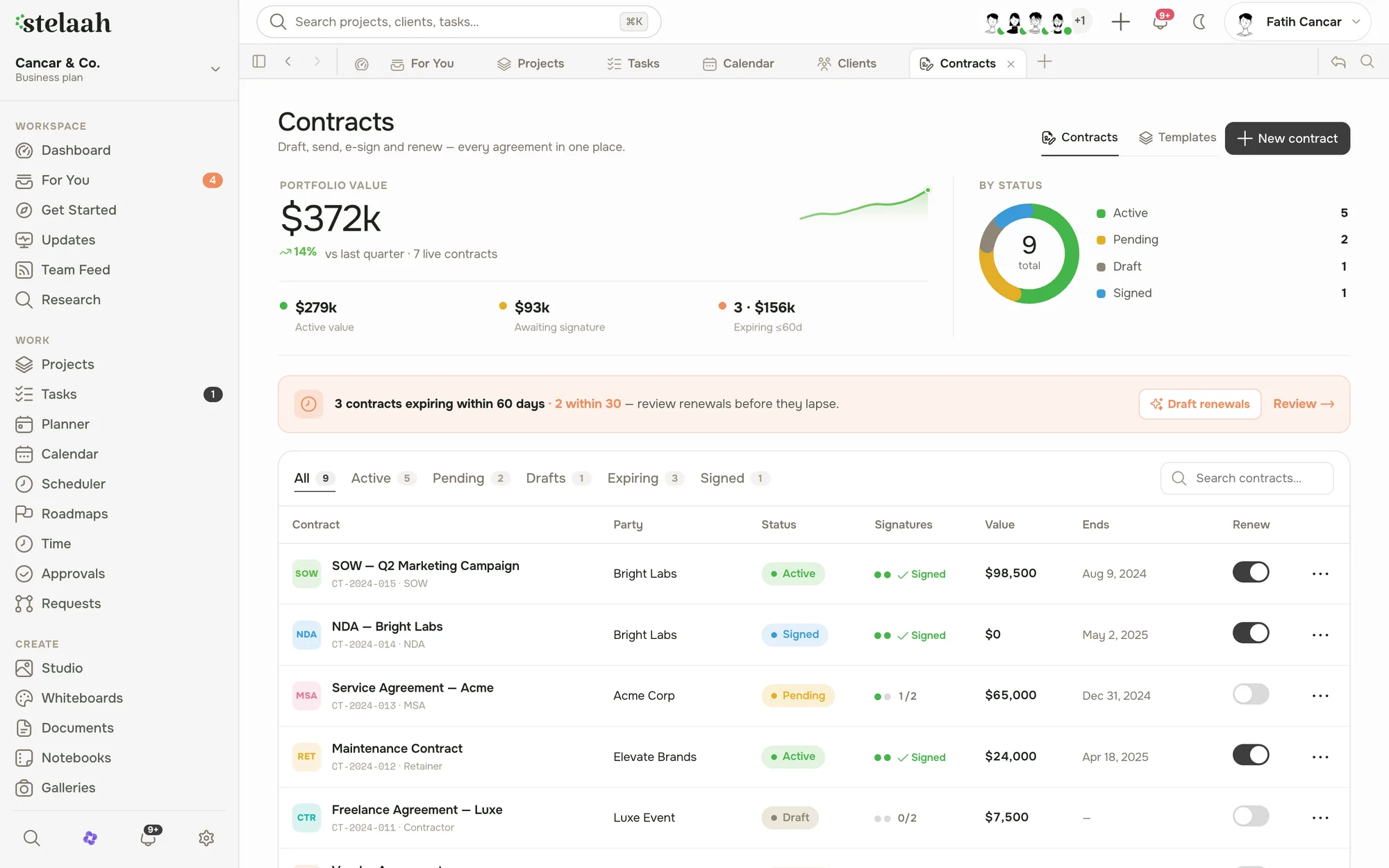
Task: Toggle the sidebar panel icon
Action: (259, 62)
